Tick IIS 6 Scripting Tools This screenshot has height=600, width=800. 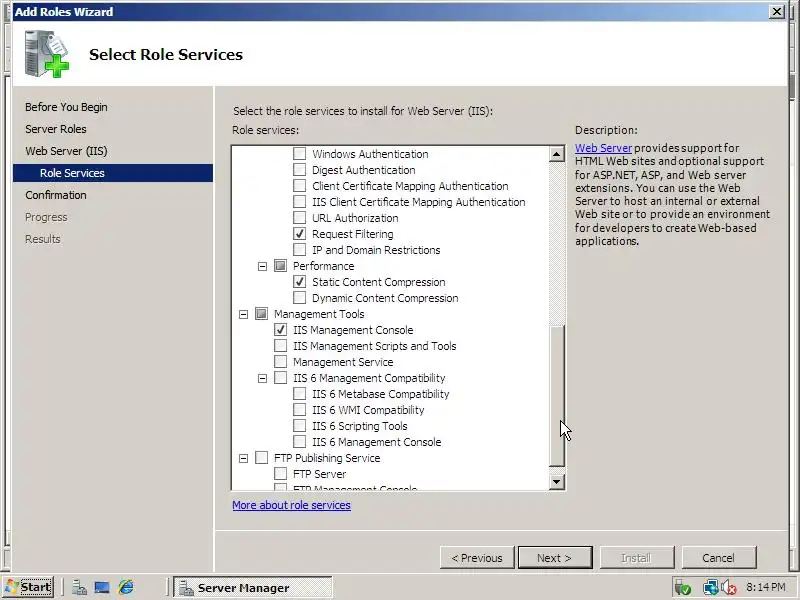[x=299, y=426]
